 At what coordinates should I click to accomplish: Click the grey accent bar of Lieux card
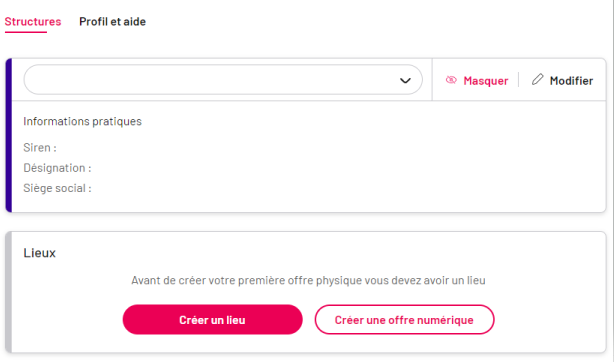pyautogui.click(x=9, y=292)
